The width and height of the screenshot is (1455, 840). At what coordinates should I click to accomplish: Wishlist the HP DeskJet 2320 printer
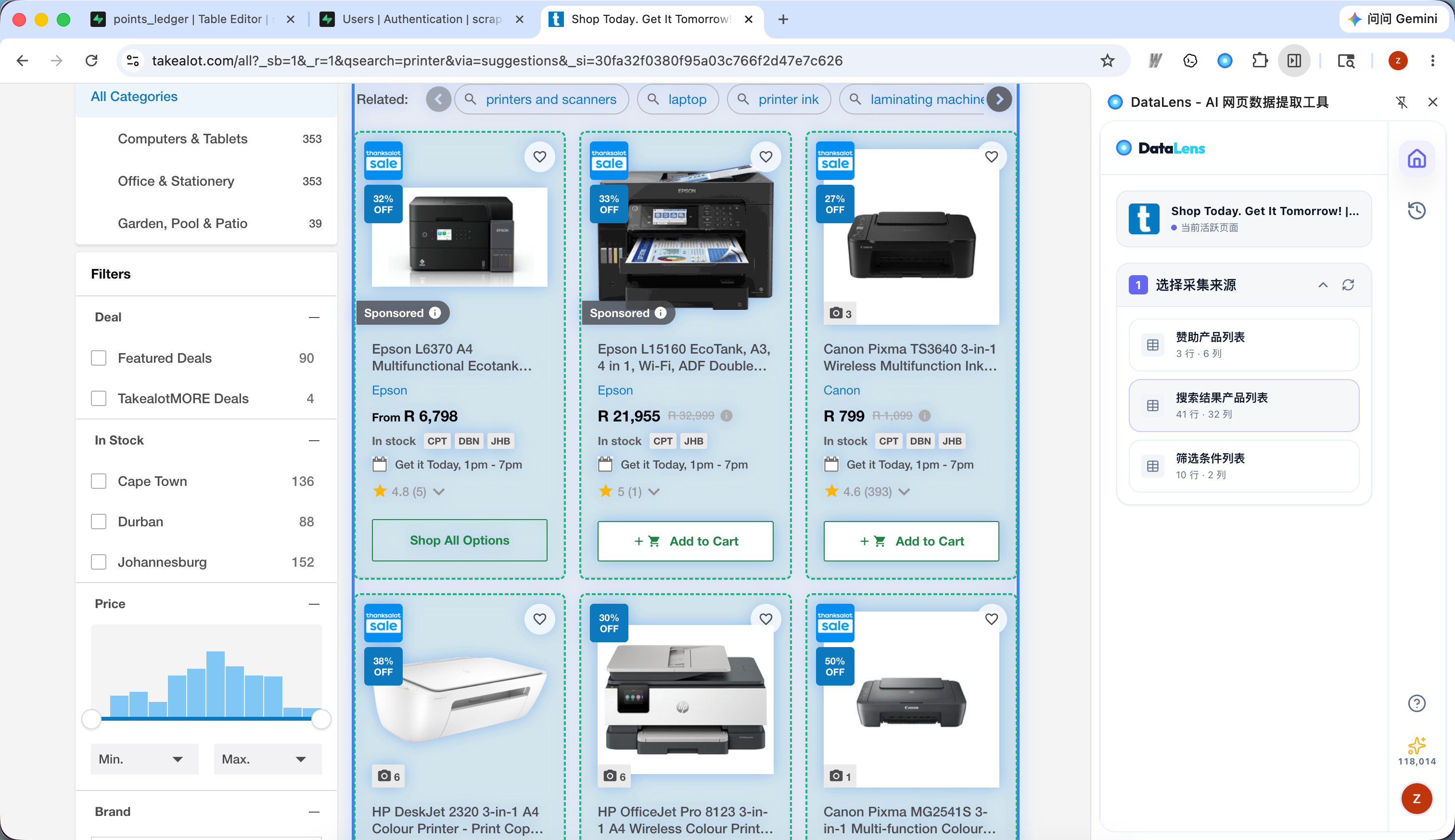coord(539,619)
